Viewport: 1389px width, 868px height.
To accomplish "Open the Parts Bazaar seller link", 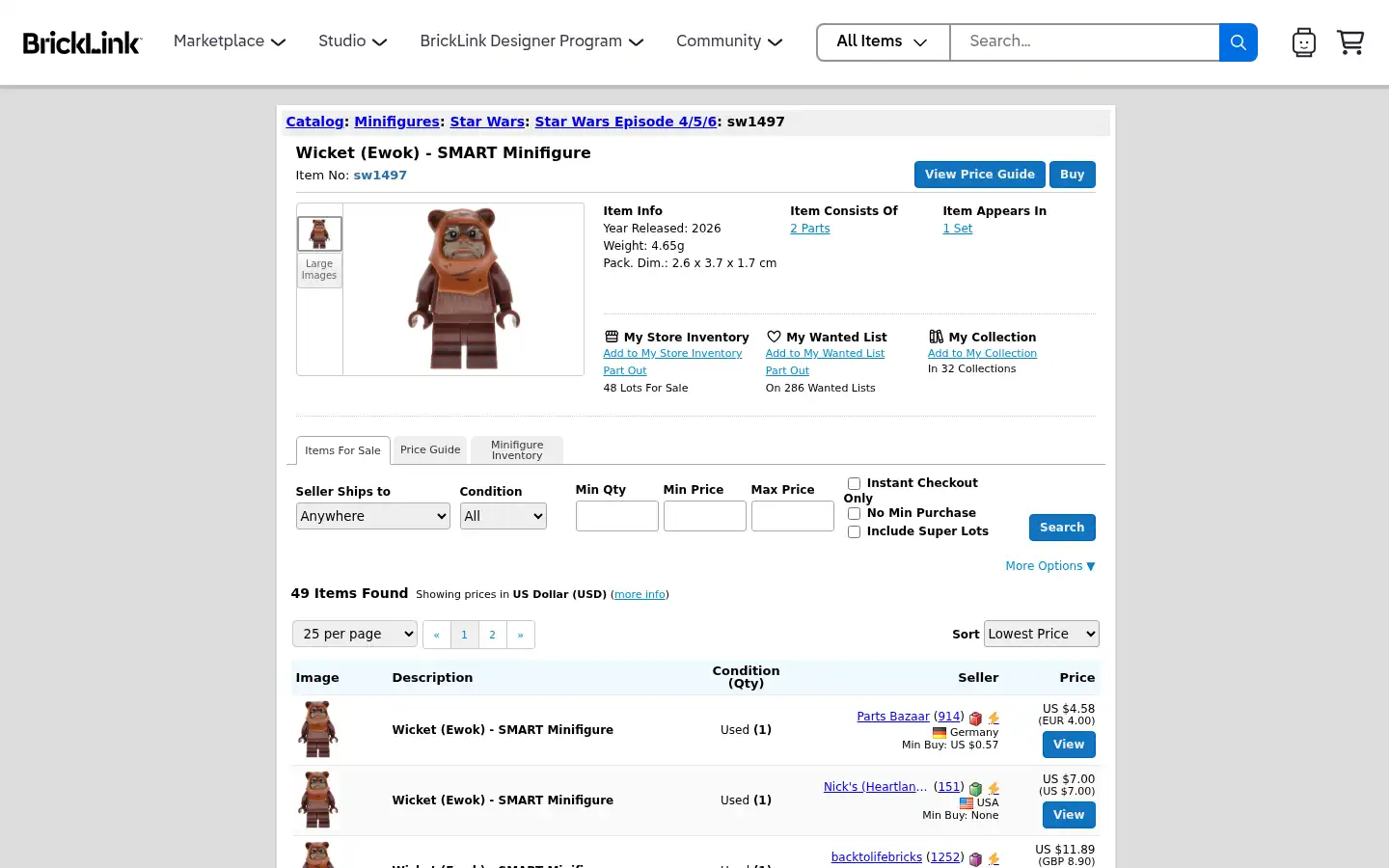I will click(x=893, y=717).
